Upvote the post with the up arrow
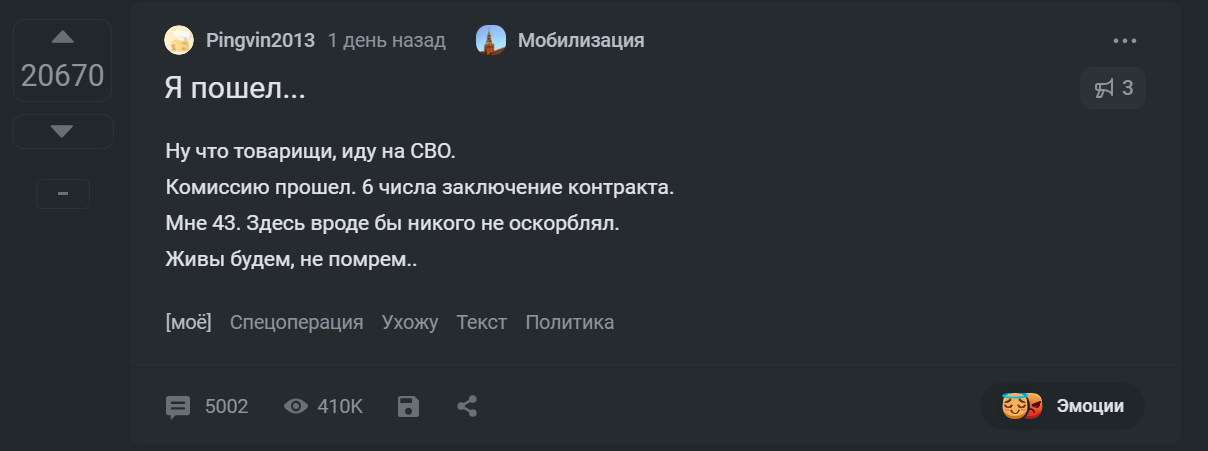This screenshot has width=1208, height=451. (63, 38)
